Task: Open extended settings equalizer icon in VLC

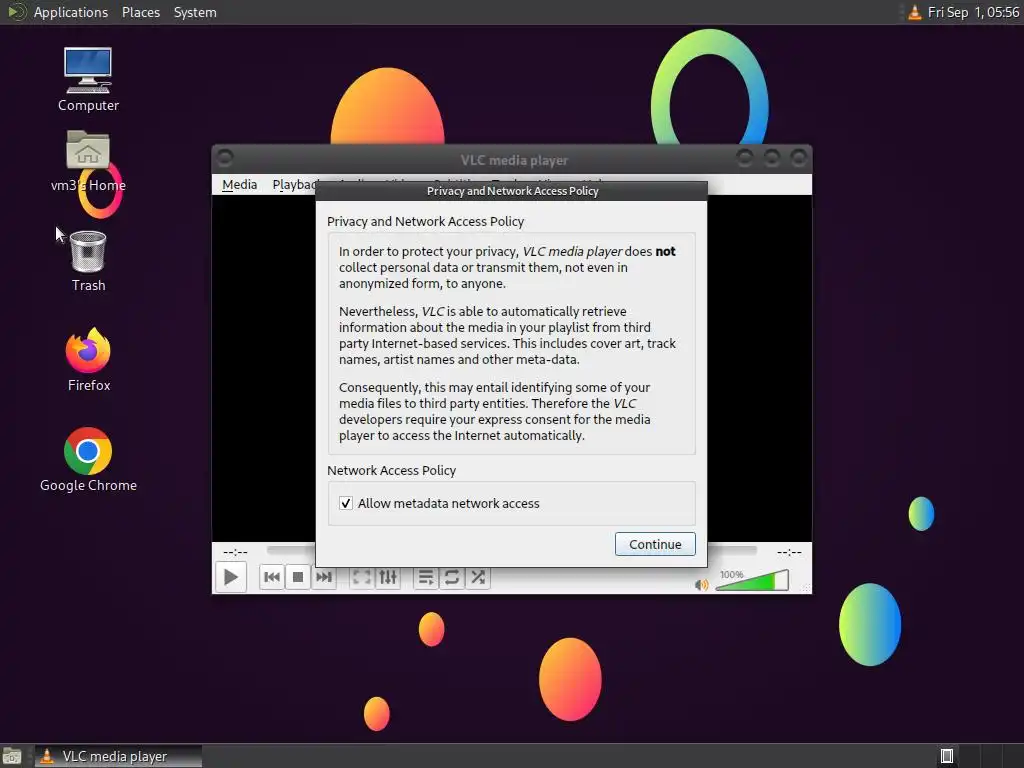Action: click(x=388, y=577)
